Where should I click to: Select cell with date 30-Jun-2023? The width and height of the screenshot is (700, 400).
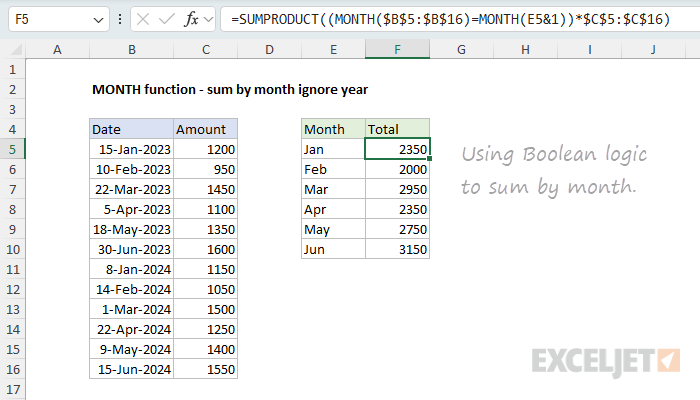tap(132, 249)
